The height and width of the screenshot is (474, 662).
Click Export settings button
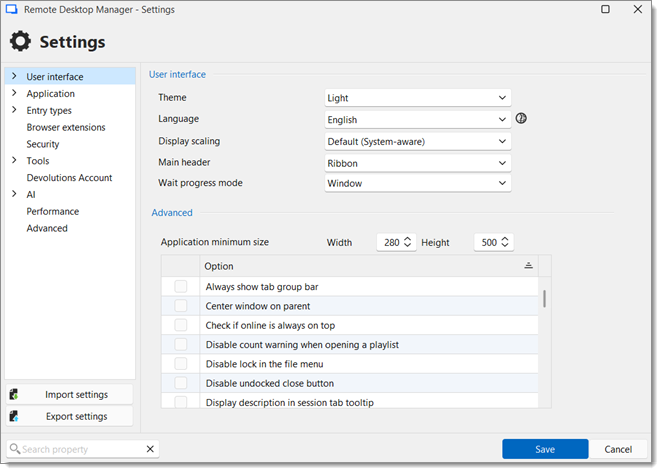point(70,416)
